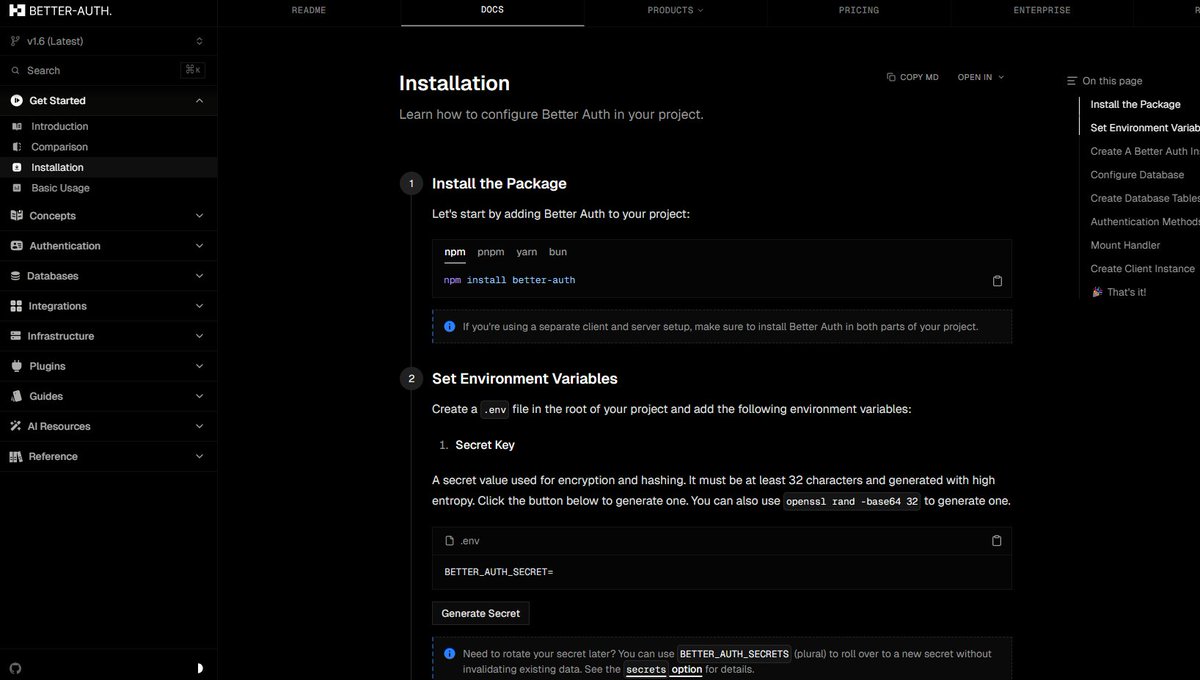This screenshot has height=680, width=1200.
Task: Click the git branch icon beside v1.6
Action: (x=15, y=41)
